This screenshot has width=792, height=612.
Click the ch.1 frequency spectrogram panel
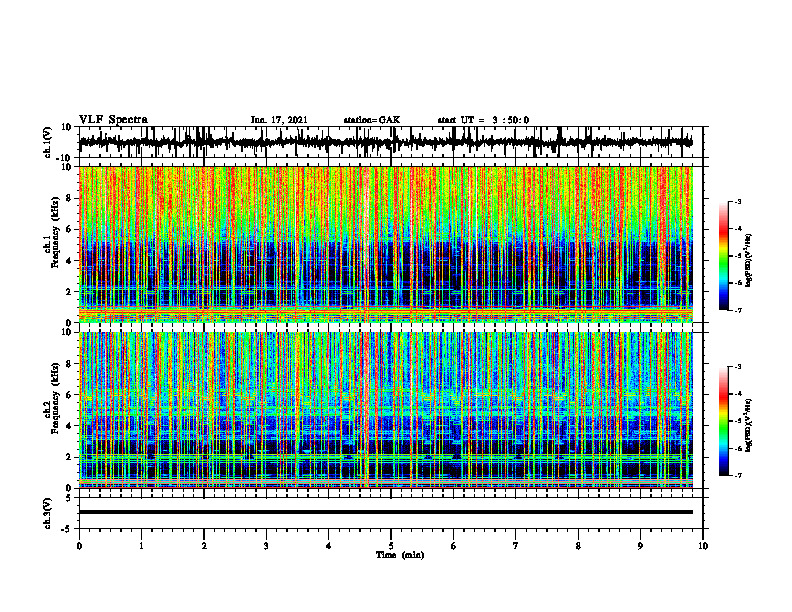coord(385,244)
